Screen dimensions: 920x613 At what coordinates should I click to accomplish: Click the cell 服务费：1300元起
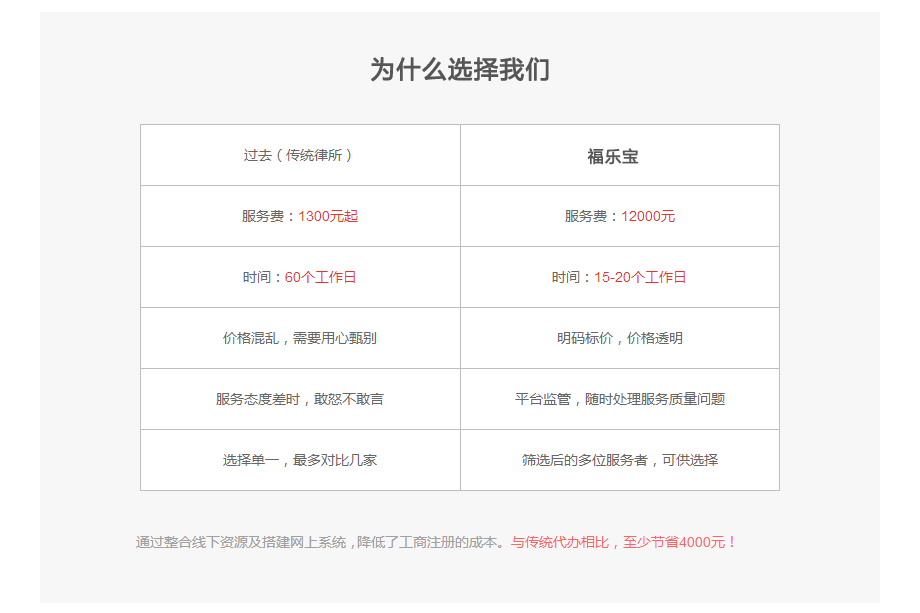point(300,216)
